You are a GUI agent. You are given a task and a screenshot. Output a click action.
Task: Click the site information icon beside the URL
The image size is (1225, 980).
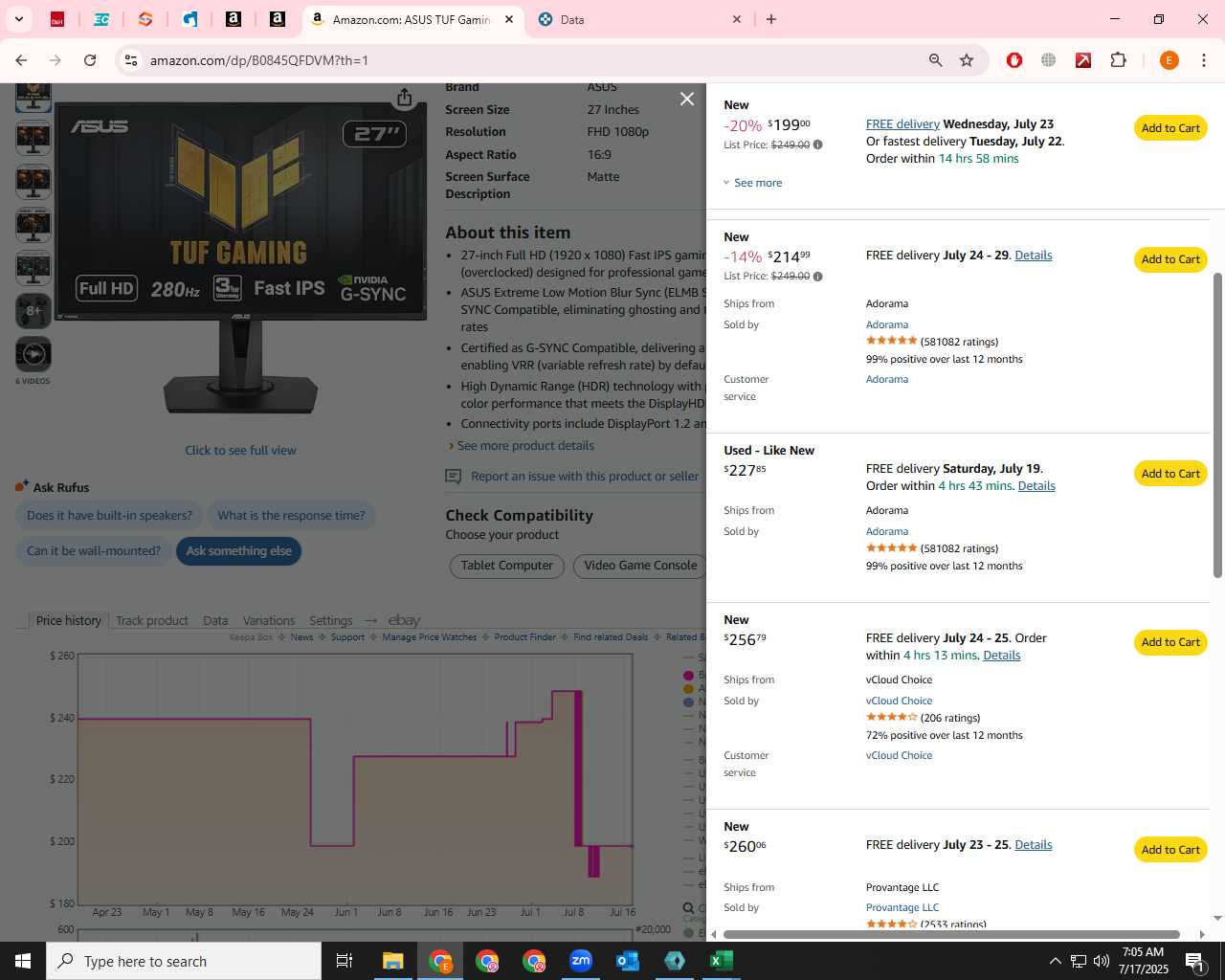coord(131,60)
